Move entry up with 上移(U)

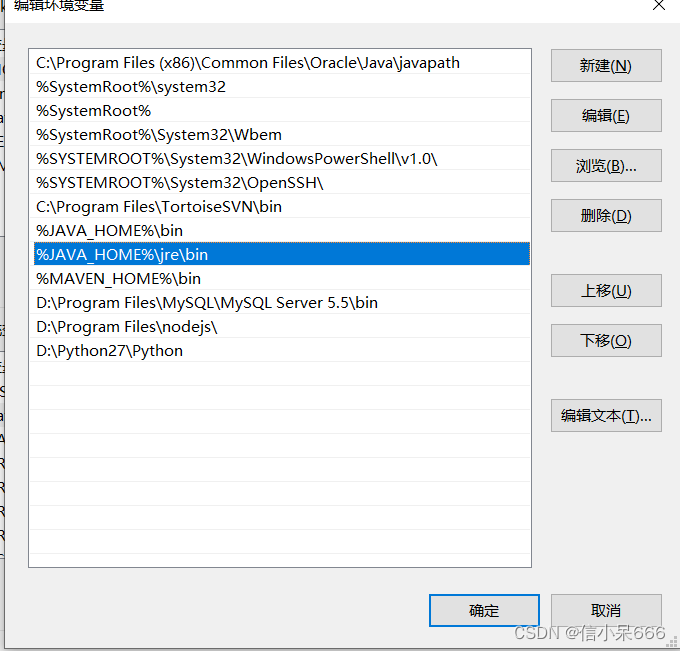[x=606, y=290]
